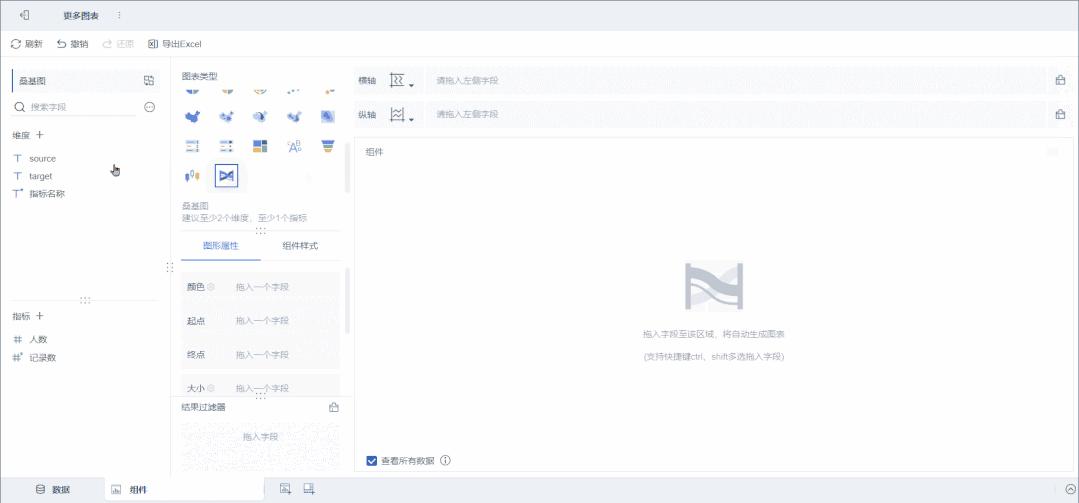Screen dimensions: 1079x503
Task: Open the circled ellipsis menu next to search
Action: click(x=149, y=107)
